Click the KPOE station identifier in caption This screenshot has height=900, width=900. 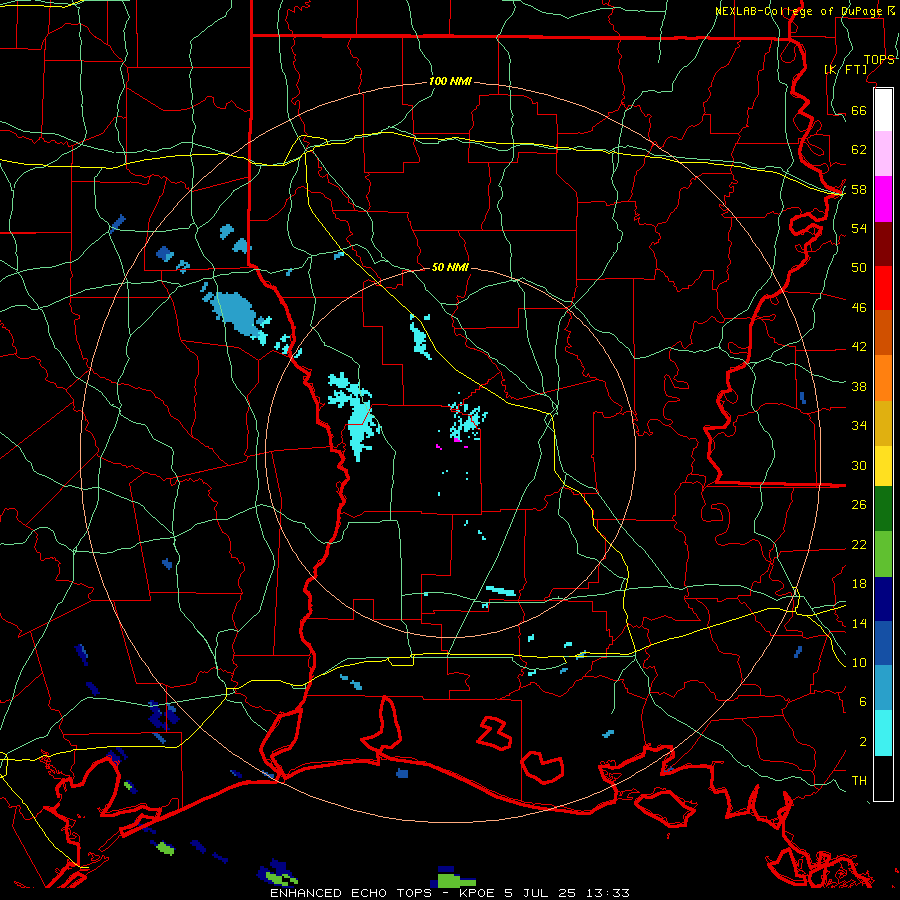click(479, 893)
